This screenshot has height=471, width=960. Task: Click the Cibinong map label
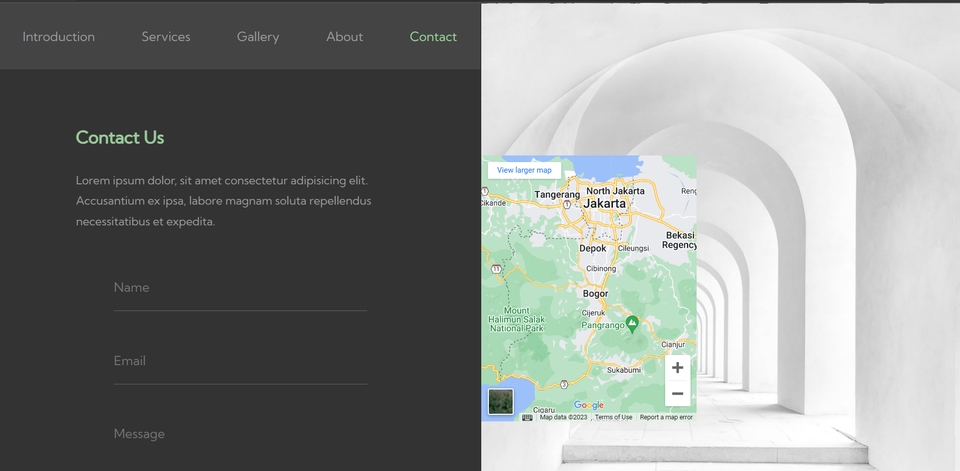coord(601,269)
